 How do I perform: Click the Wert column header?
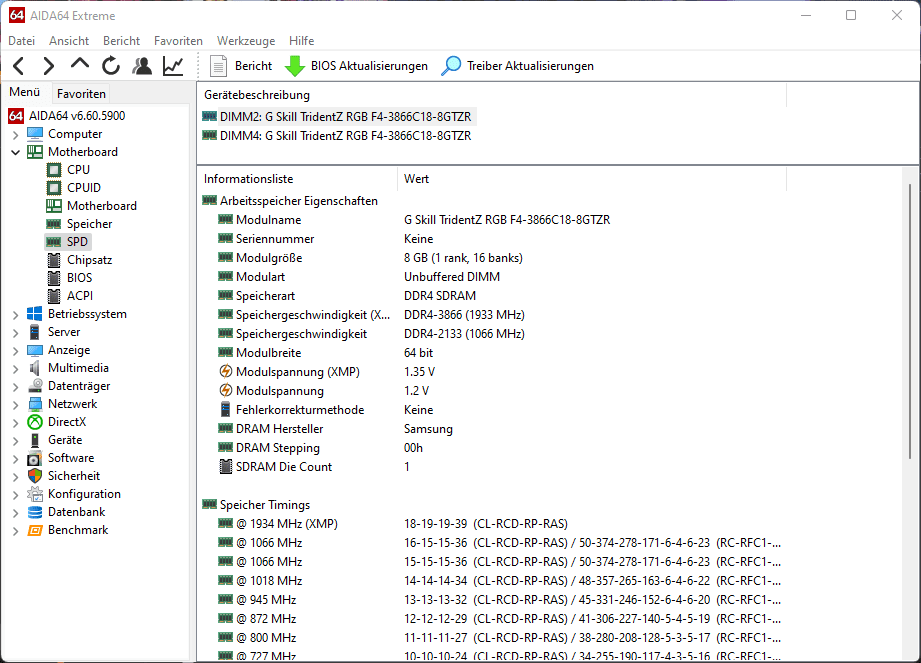591,179
